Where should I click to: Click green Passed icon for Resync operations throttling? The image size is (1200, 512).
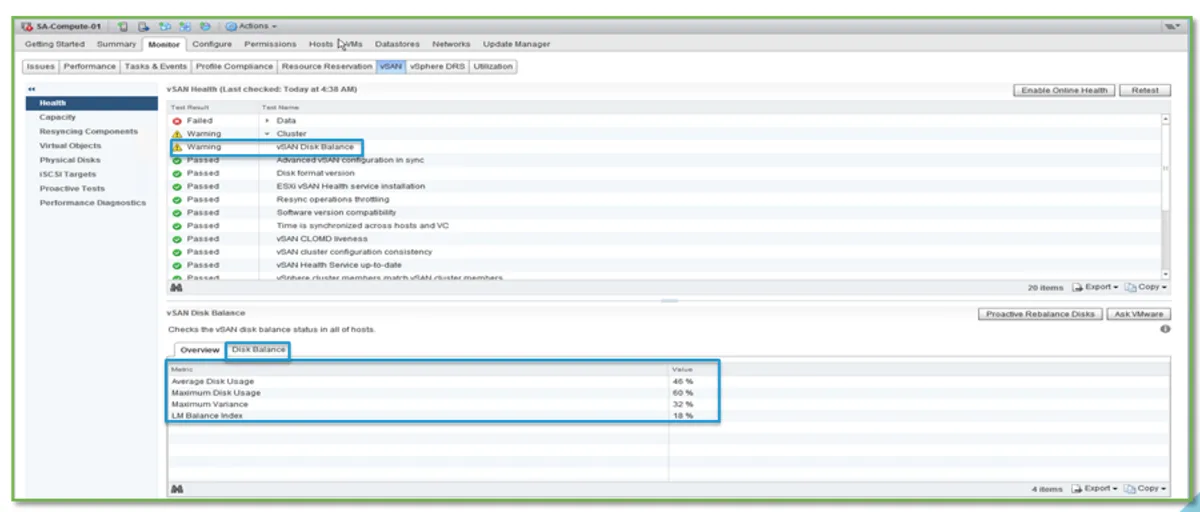click(x=176, y=199)
